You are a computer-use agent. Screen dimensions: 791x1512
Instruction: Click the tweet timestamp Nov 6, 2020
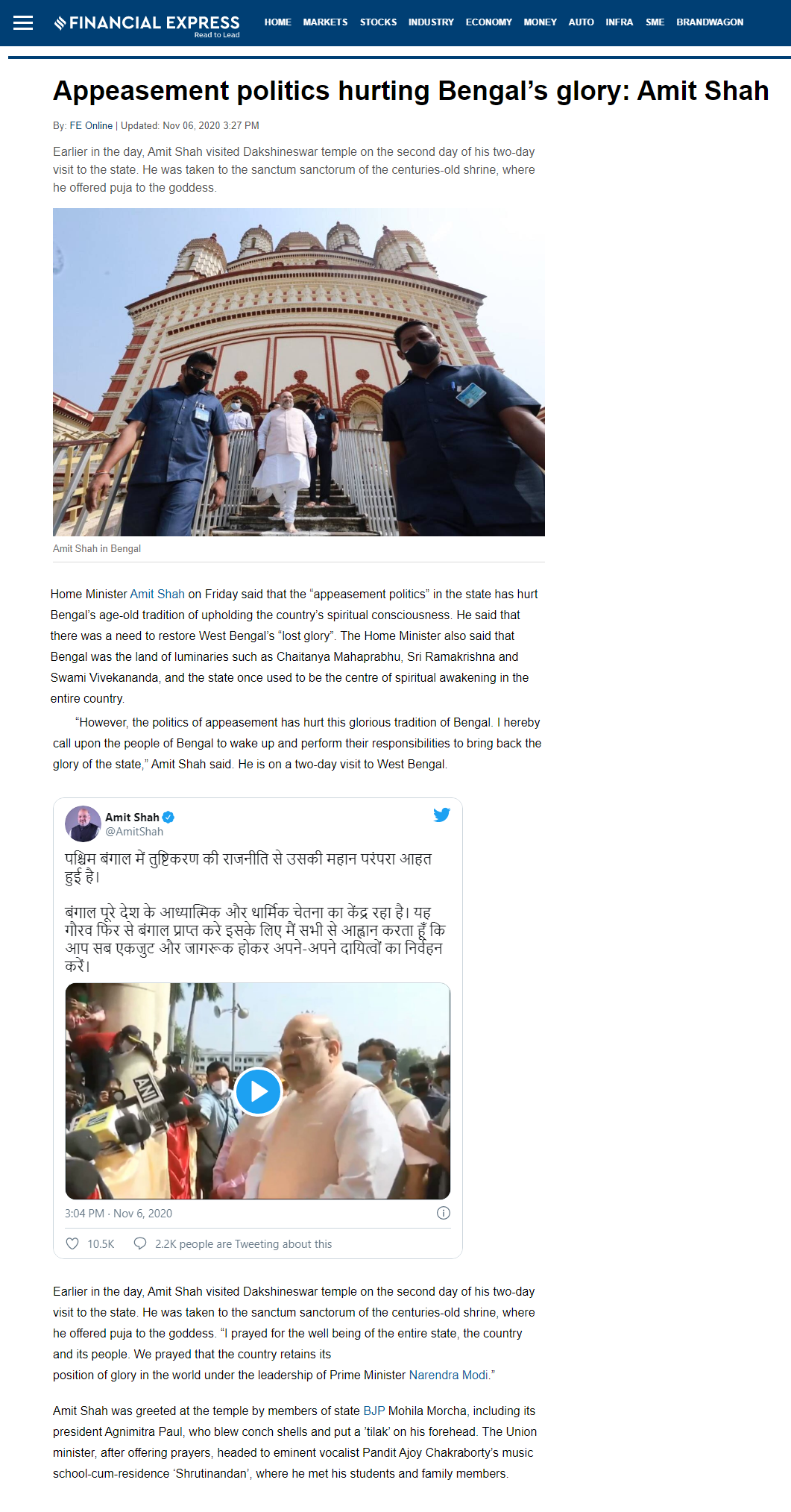coord(119,1214)
